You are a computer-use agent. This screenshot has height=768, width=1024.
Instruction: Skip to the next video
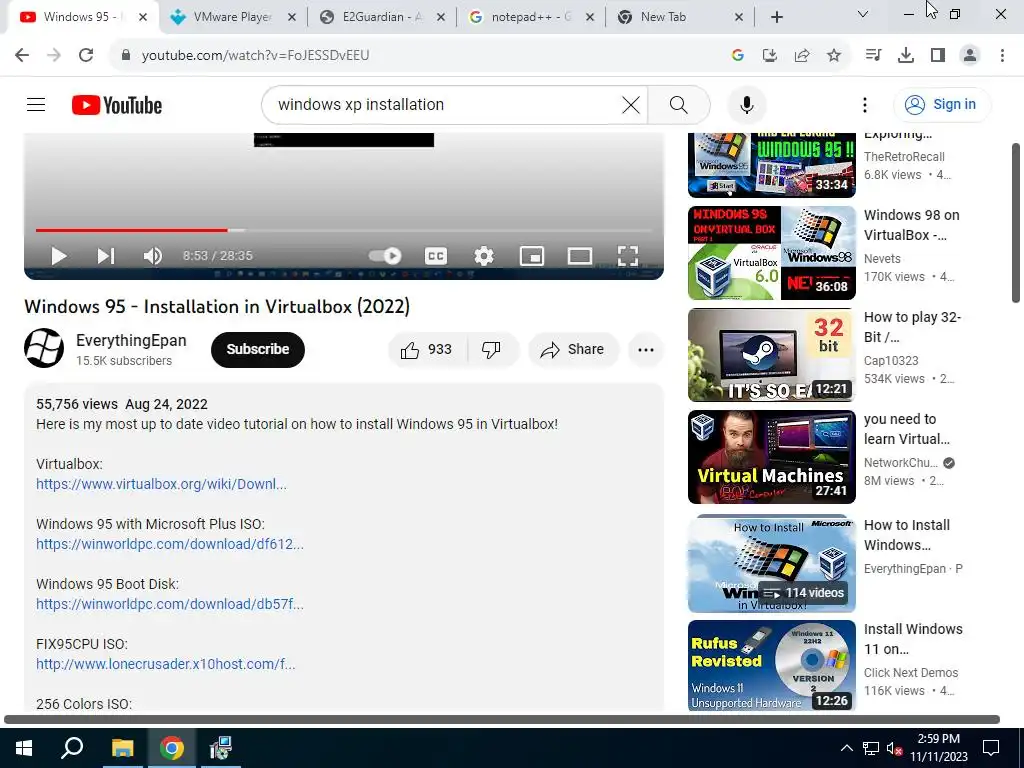(x=106, y=256)
